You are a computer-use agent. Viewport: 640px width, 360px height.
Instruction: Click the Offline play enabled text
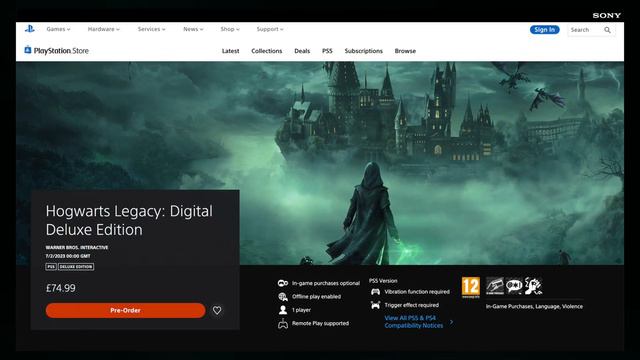316,297
